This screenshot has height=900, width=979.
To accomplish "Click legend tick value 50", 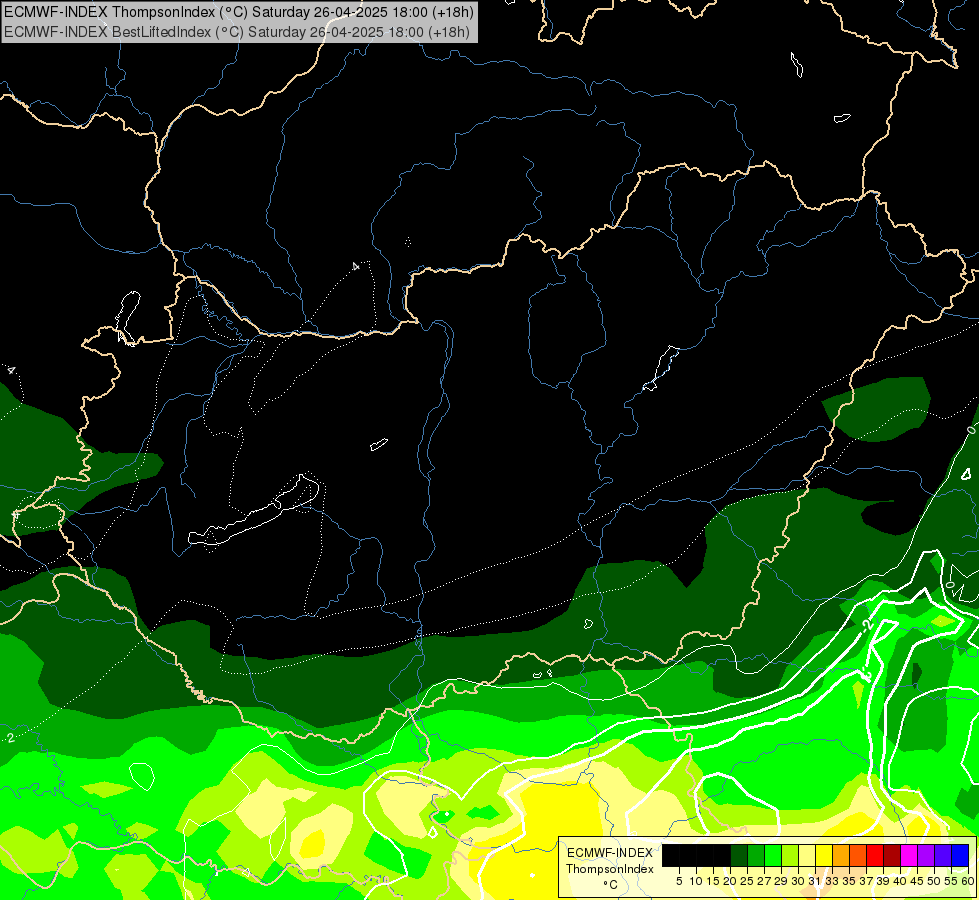I will [x=934, y=881].
